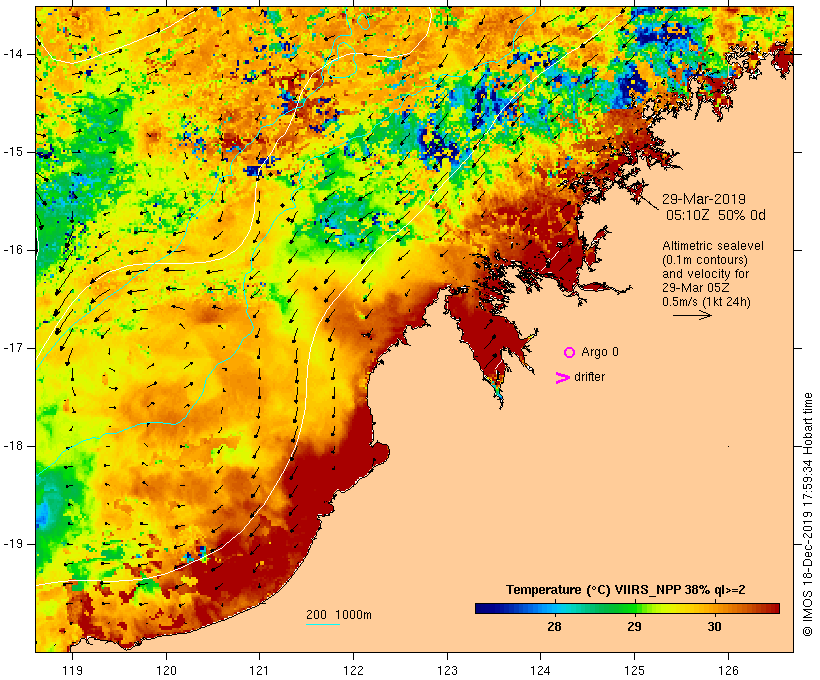Click latitude axis label -15
This screenshot has width=820, height=680.
click(x=12, y=152)
